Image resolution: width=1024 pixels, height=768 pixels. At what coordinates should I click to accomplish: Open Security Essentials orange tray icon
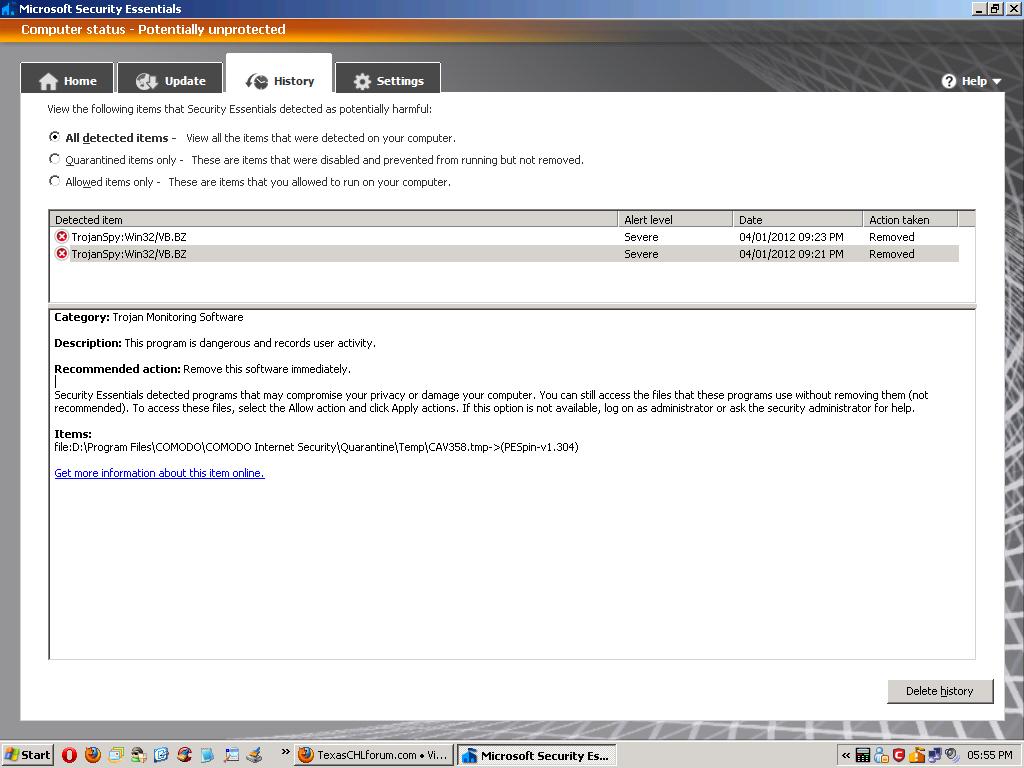point(917,756)
